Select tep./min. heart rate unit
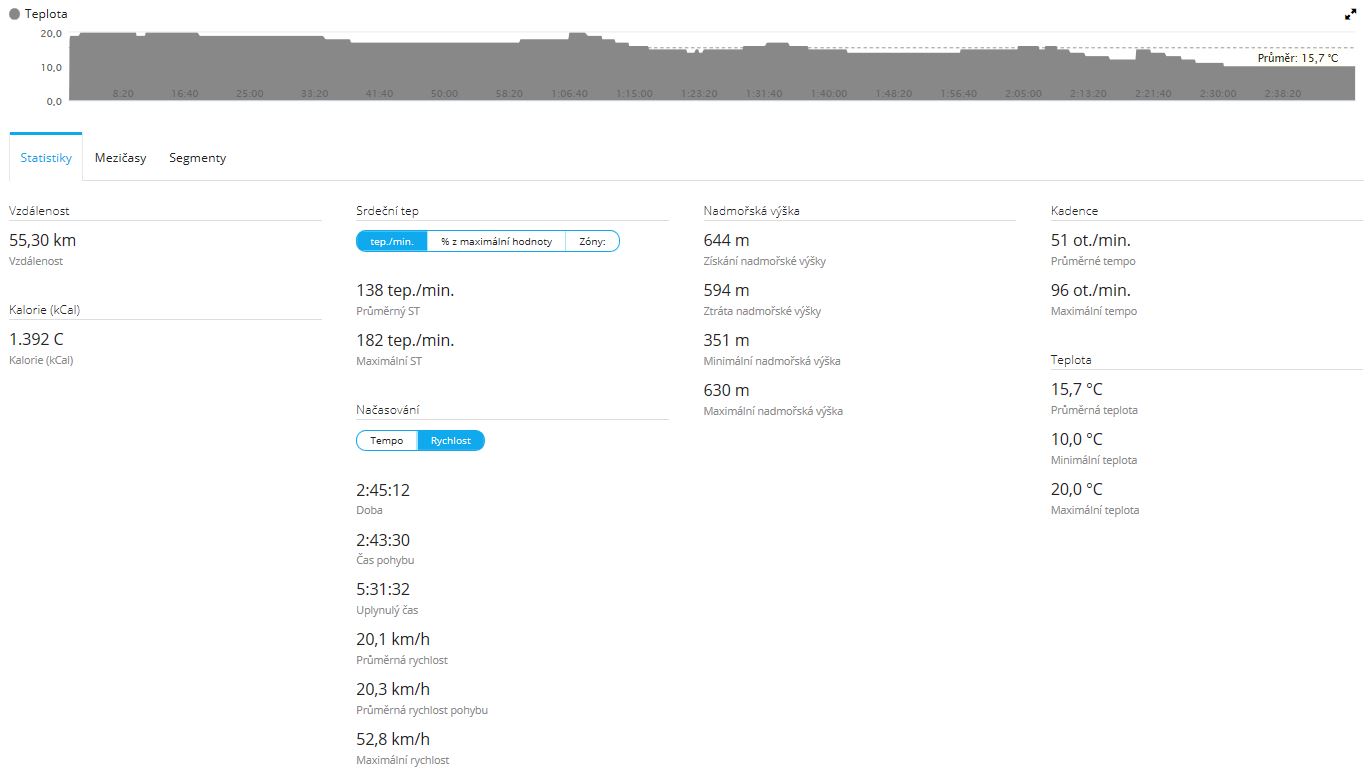This screenshot has width=1370, height=777. (x=392, y=241)
